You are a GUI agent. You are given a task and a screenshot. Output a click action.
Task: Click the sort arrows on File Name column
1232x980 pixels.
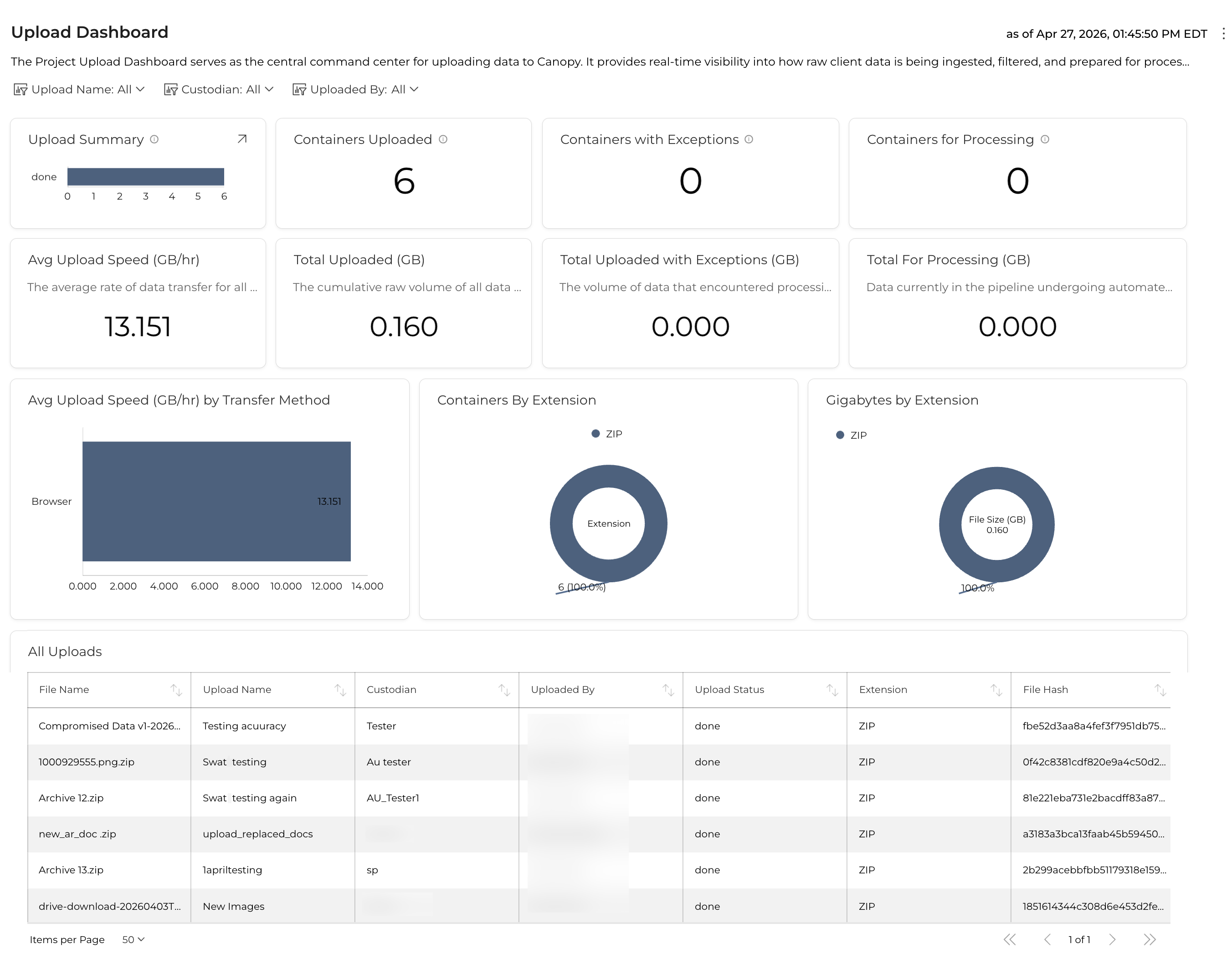(x=176, y=690)
